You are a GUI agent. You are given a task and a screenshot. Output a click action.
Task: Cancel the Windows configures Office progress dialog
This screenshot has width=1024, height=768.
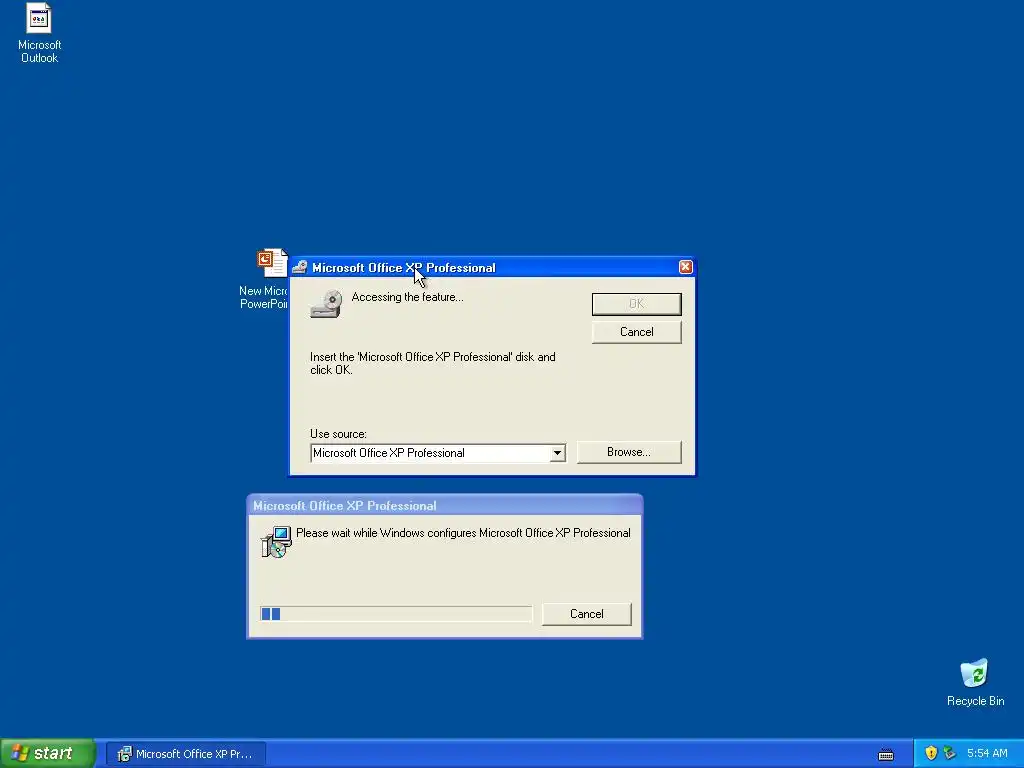coord(586,614)
